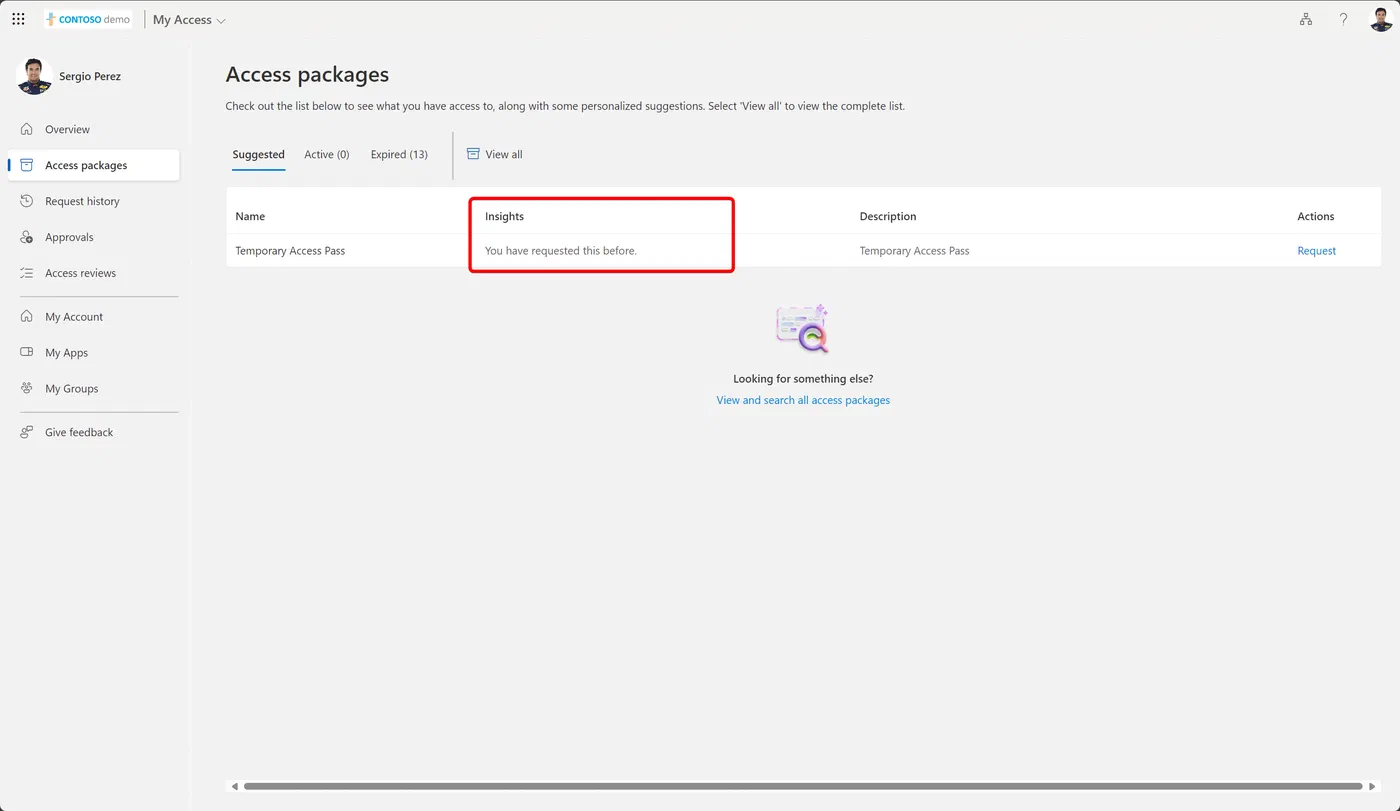This screenshot has height=811, width=1400.
Task: Switch to the Active (0) tab
Action: (x=327, y=154)
